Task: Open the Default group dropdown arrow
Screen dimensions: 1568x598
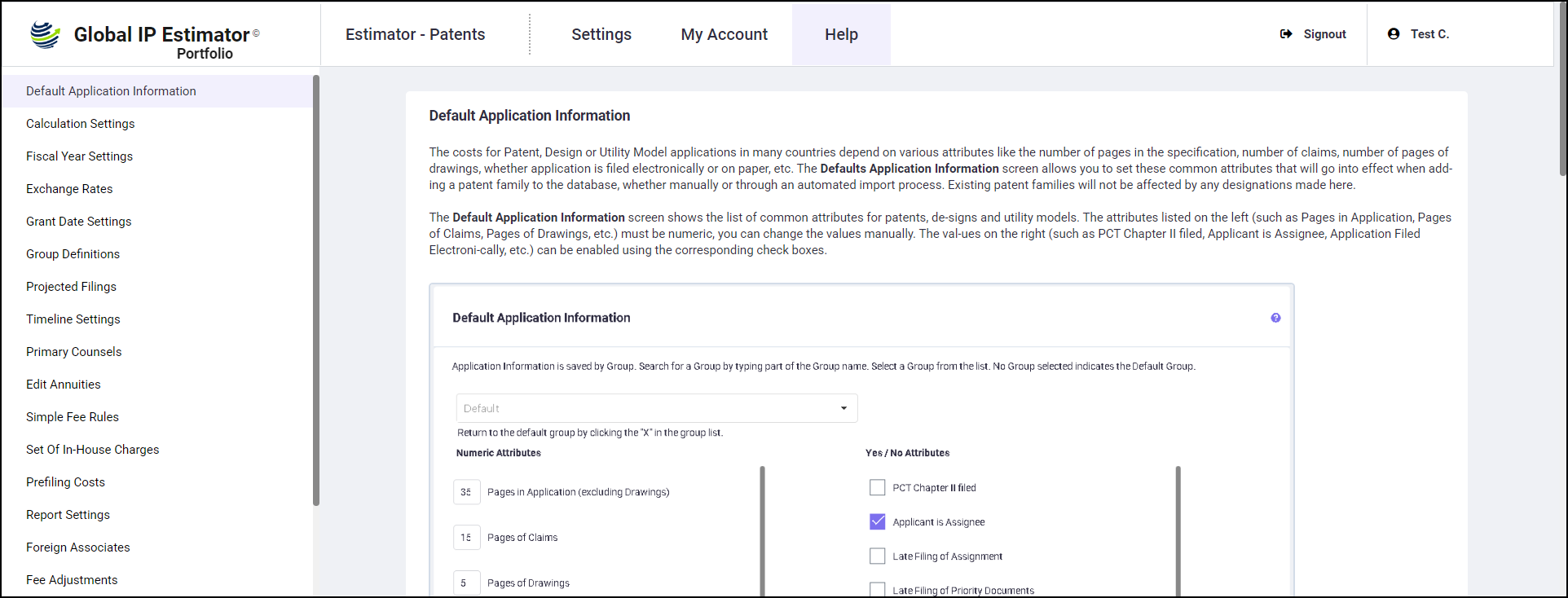Action: point(843,408)
